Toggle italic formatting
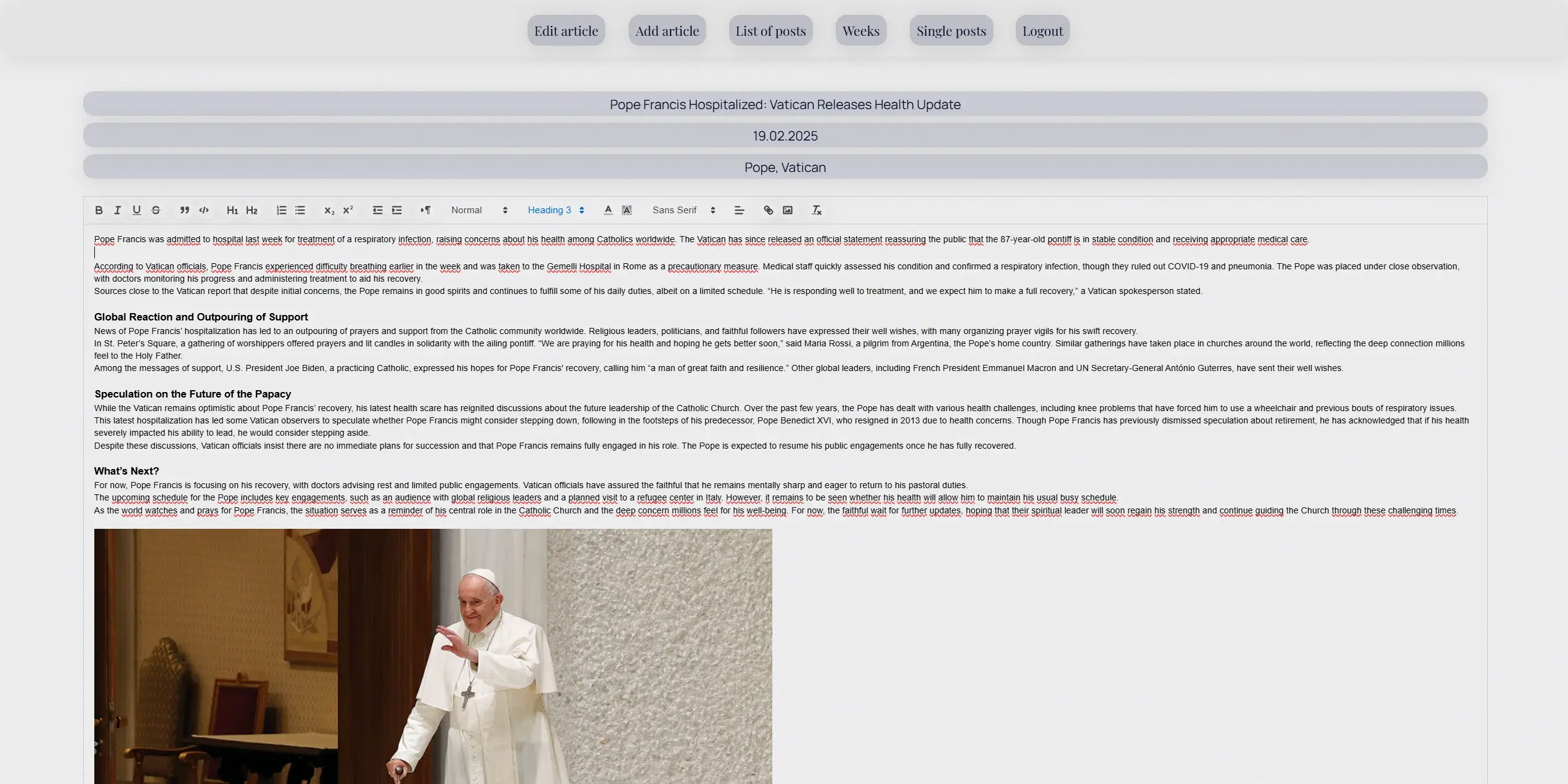This screenshot has height=784, width=1568. coord(117,210)
